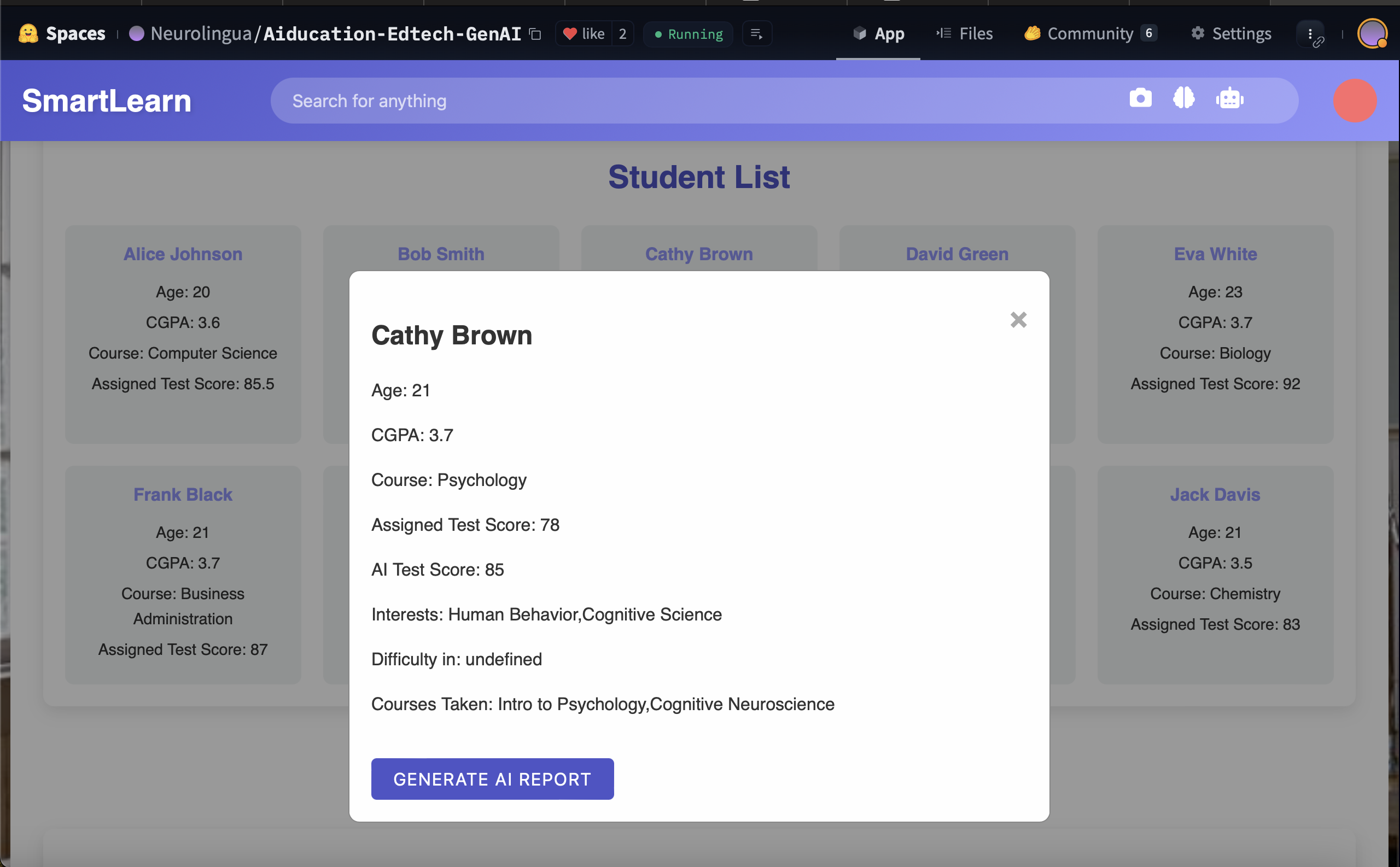Viewport: 1400px width, 867px height.
Task: Open the three-dot more options menu
Action: coord(1310,34)
